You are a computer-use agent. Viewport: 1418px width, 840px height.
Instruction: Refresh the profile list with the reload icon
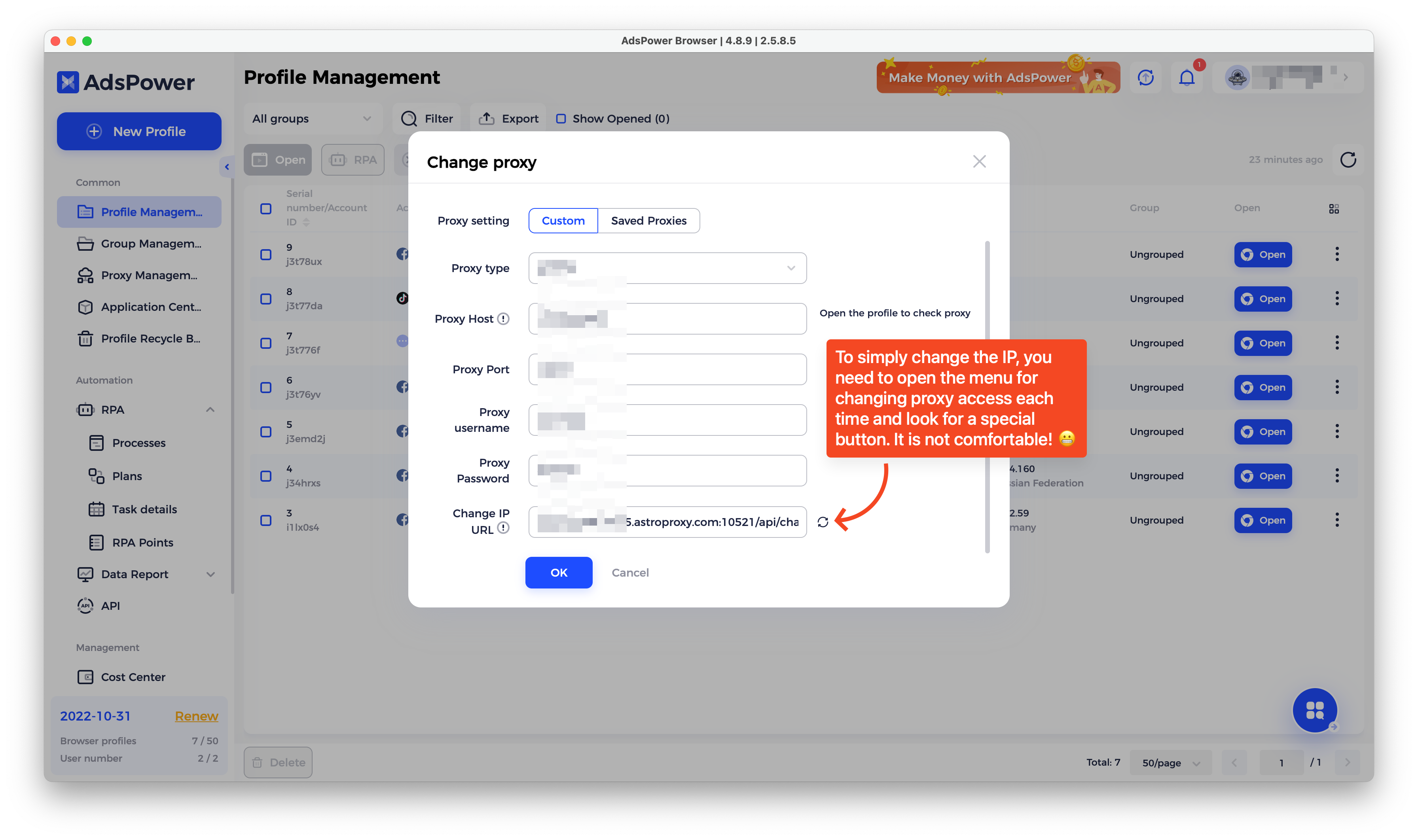[x=1348, y=160]
